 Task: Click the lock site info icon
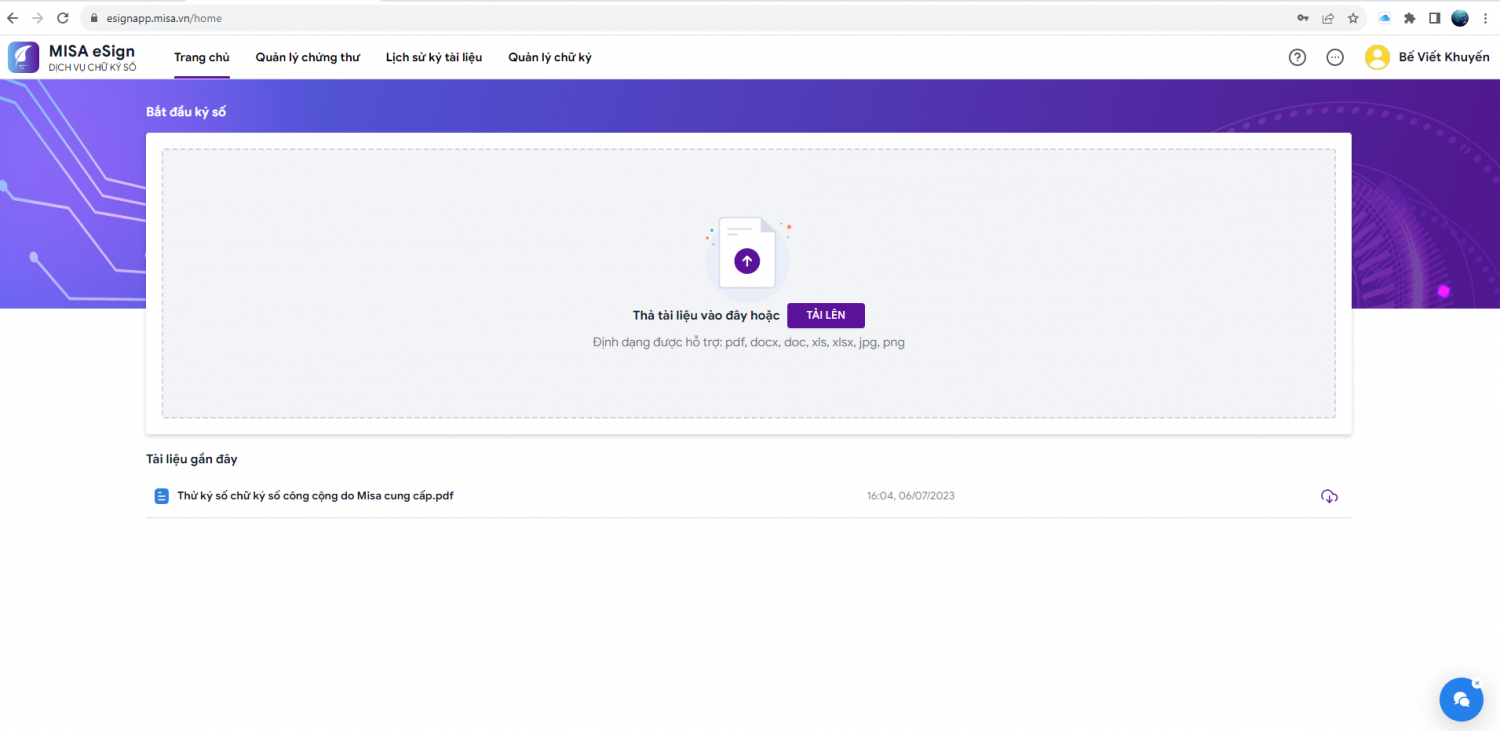tap(94, 18)
